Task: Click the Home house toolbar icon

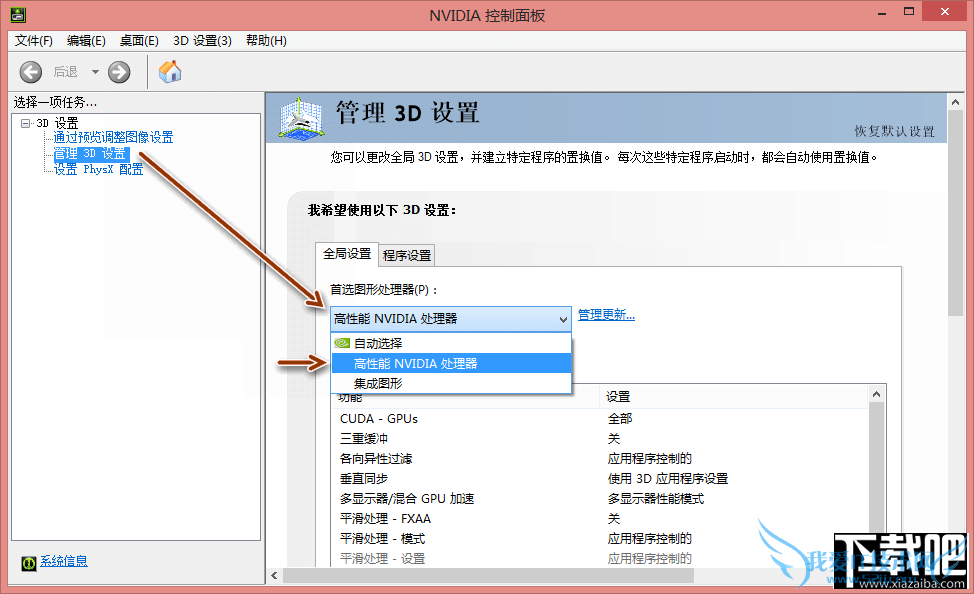Action: (x=170, y=71)
